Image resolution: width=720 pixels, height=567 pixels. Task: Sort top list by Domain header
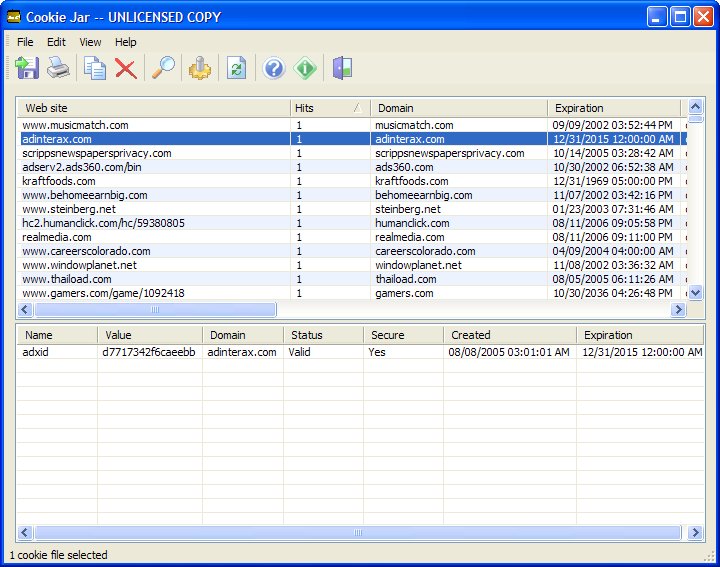pos(459,108)
